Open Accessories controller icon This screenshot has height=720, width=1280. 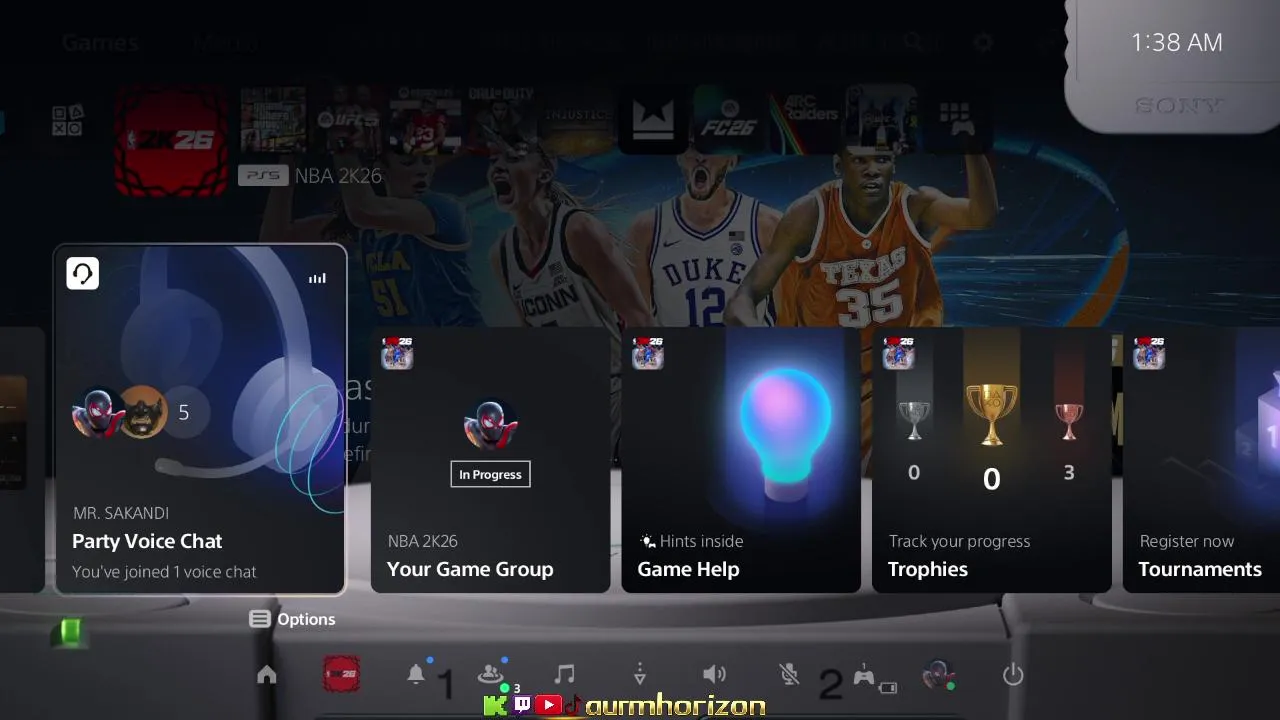[x=864, y=676]
